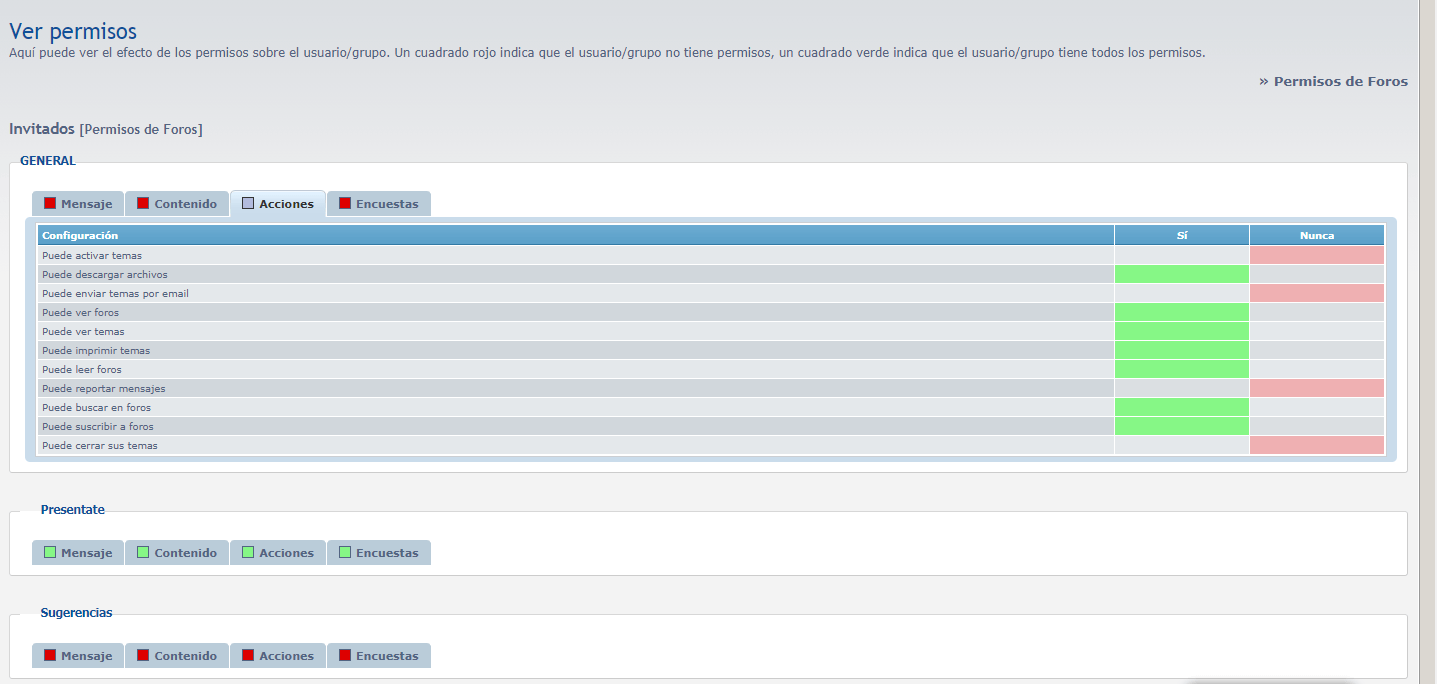Click green square icon on Presentate Acciones tab
Screen dimensions: 1437x684
point(248,552)
